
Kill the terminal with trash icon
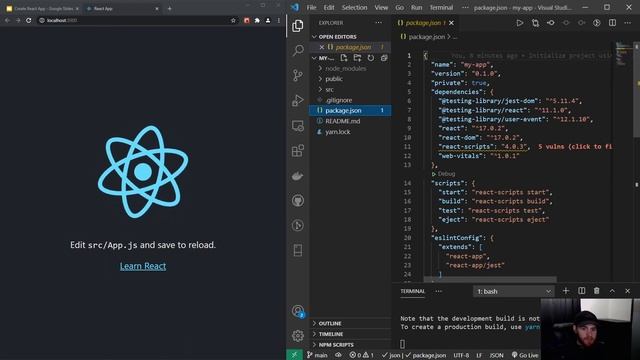pos(597,291)
